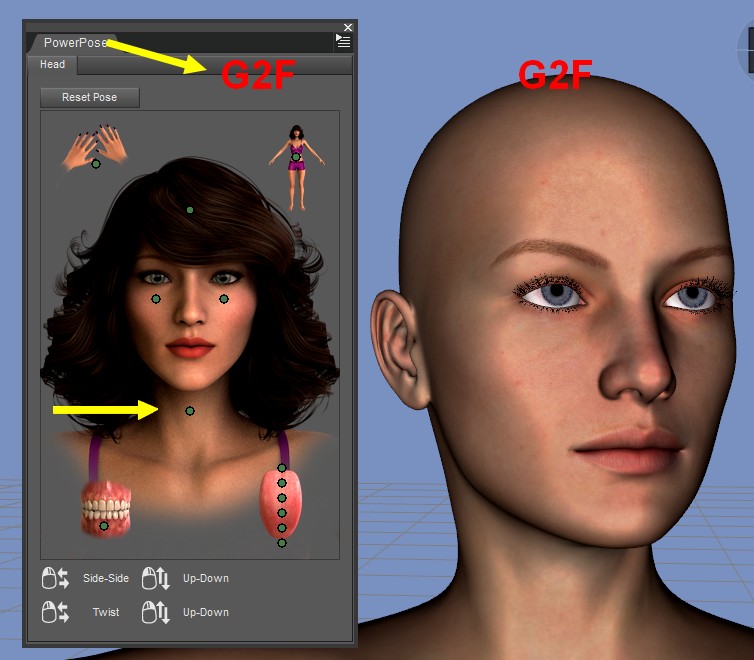Close the PowerPose pane
This screenshot has width=754, height=660.
tap(348, 27)
